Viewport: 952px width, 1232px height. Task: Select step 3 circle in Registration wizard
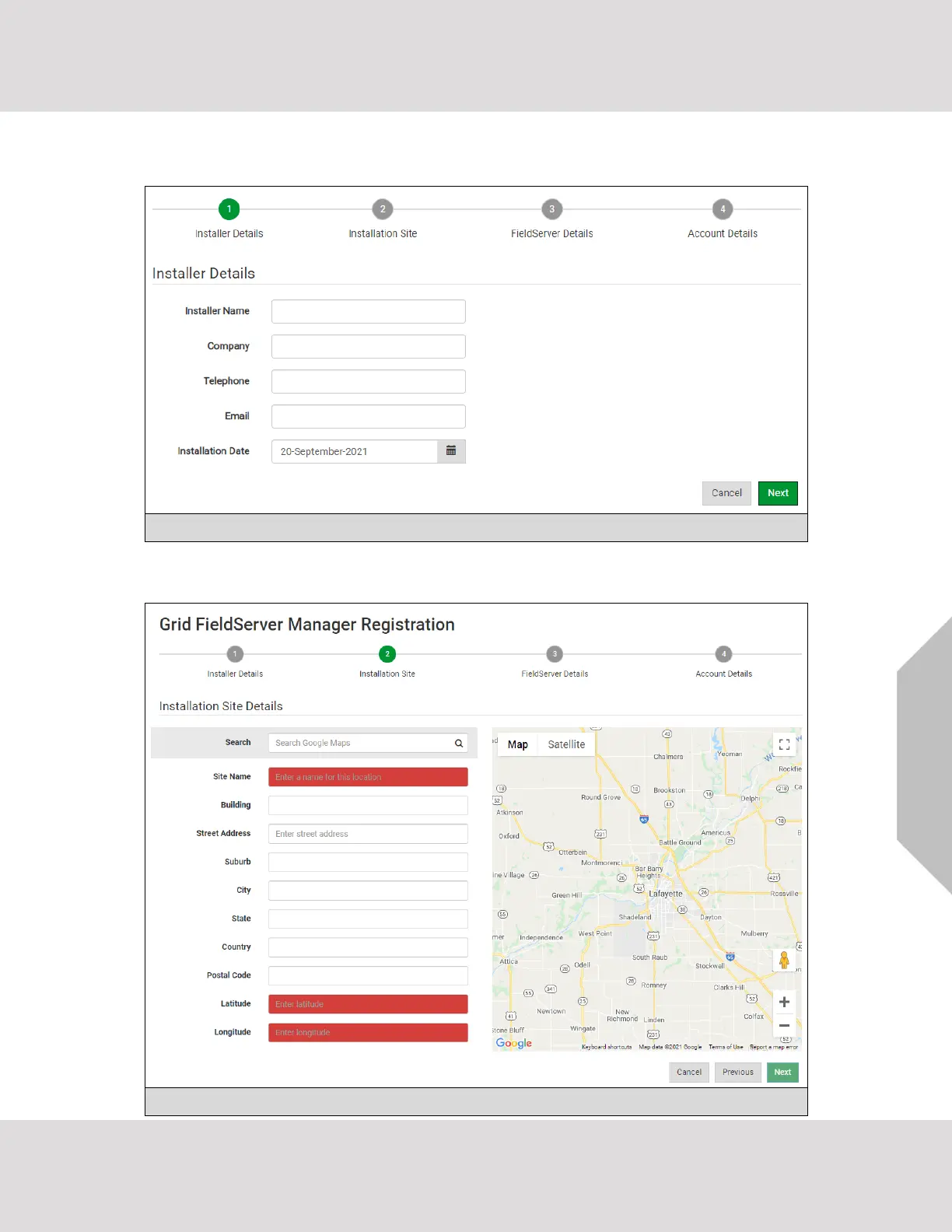tap(555, 654)
